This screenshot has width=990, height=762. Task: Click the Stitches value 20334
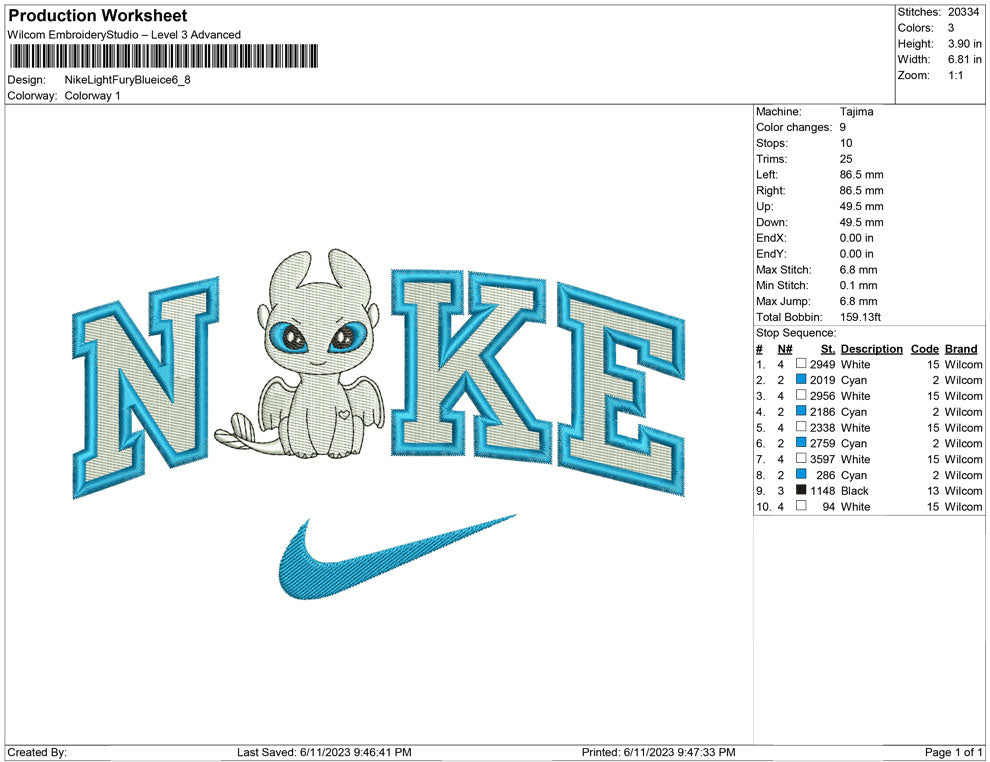point(963,12)
